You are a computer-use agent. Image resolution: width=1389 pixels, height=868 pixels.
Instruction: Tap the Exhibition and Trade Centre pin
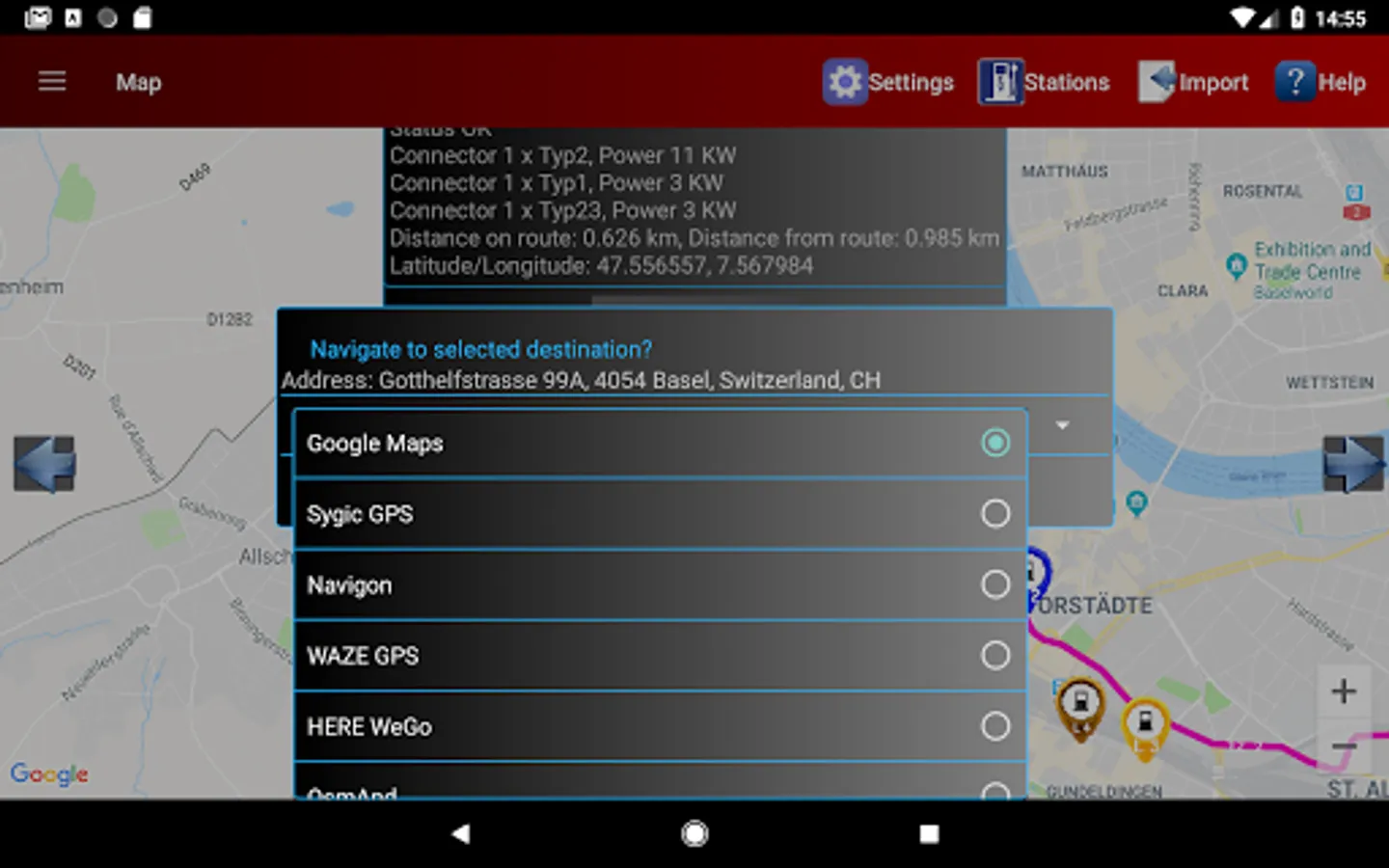pyautogui.click(x=1236, y=265)
